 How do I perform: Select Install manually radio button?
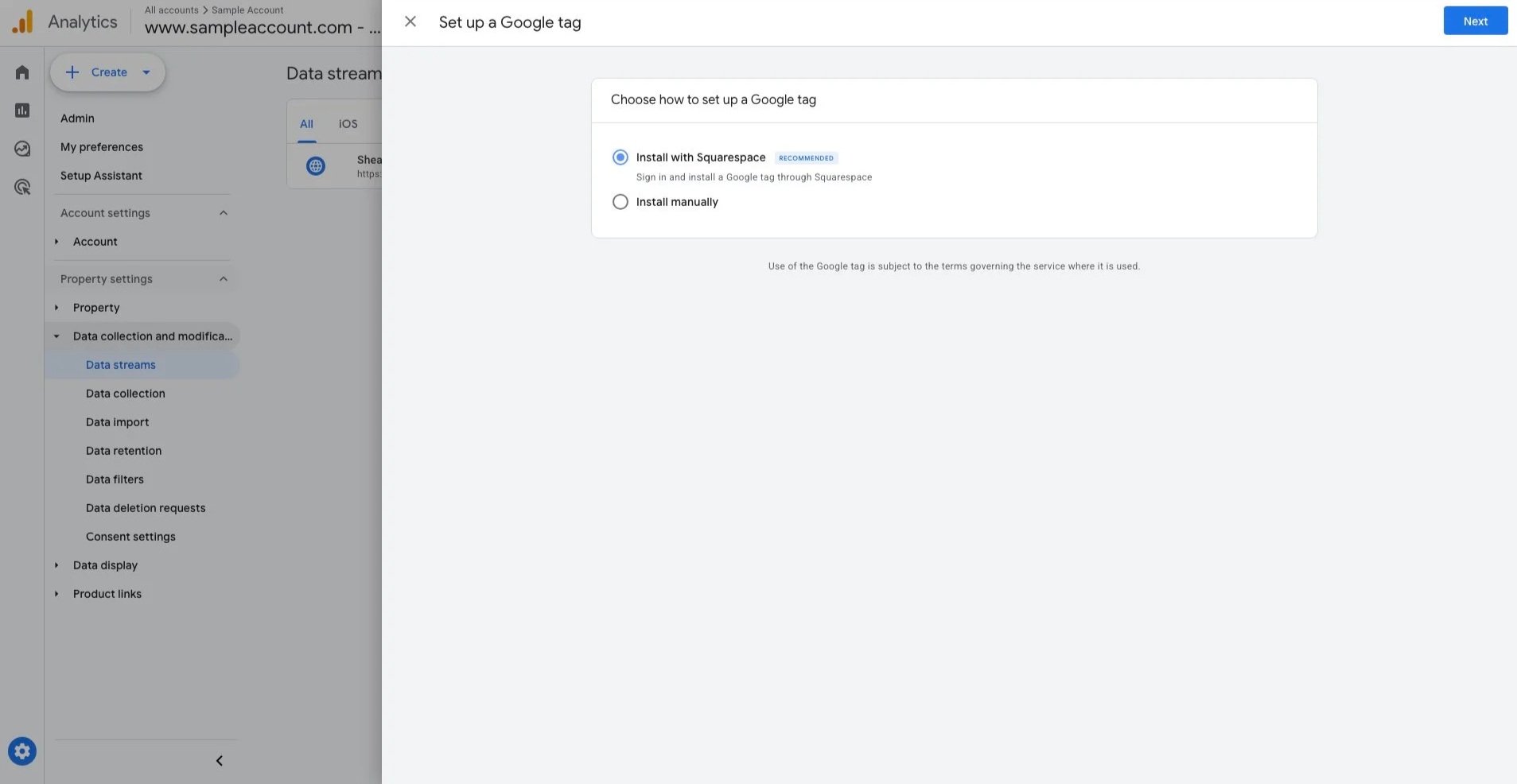(620, 202)
